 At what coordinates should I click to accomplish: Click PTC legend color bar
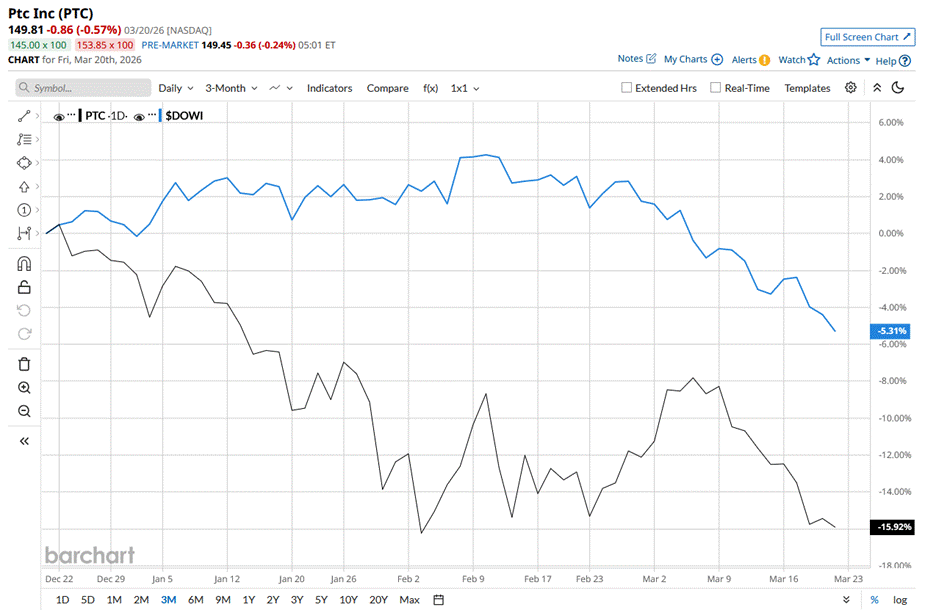click(80, 115)
